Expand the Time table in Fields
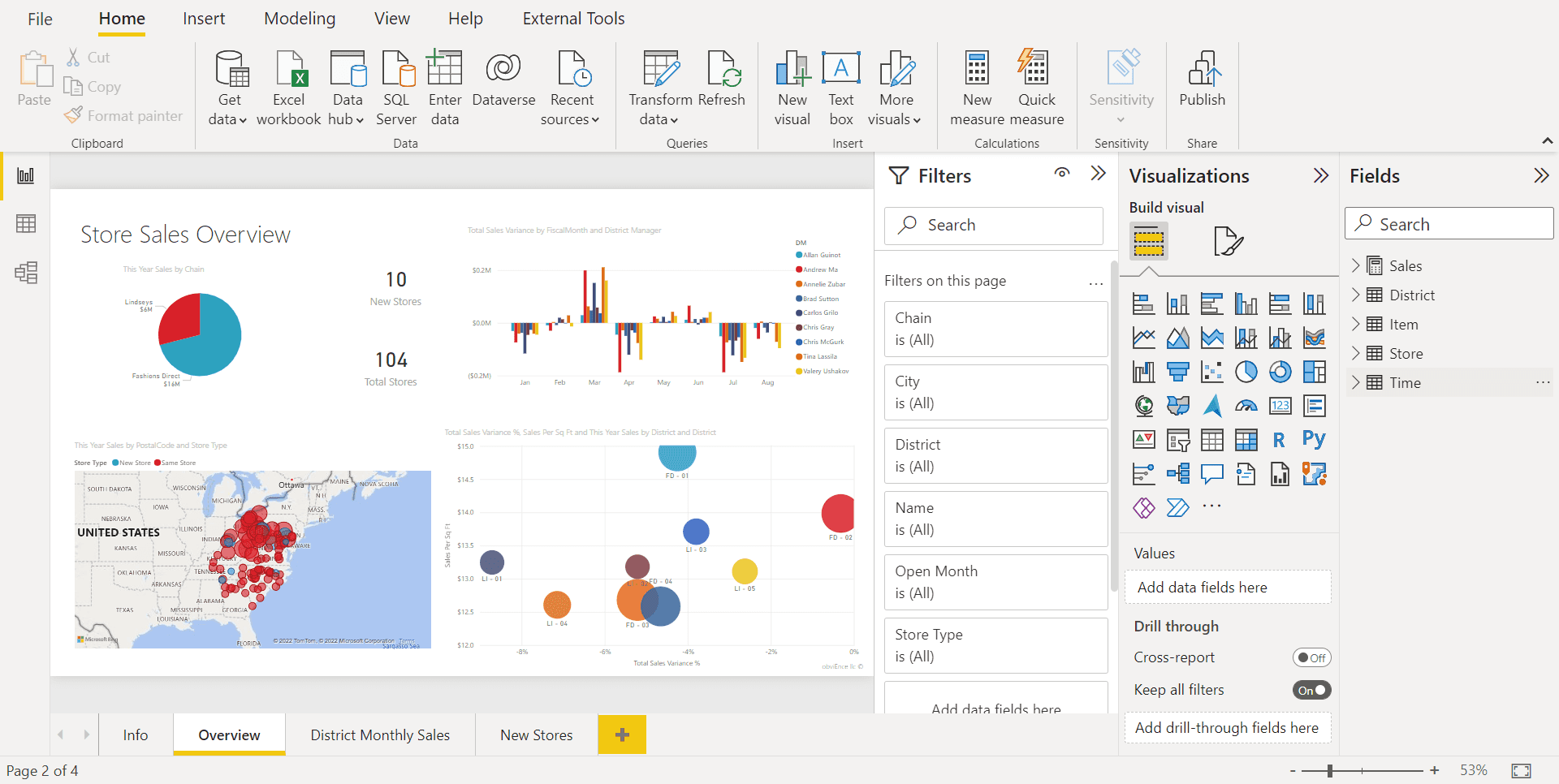Image resolution: width=1559 pixels, height=784 pixels. pos(1355,382)
